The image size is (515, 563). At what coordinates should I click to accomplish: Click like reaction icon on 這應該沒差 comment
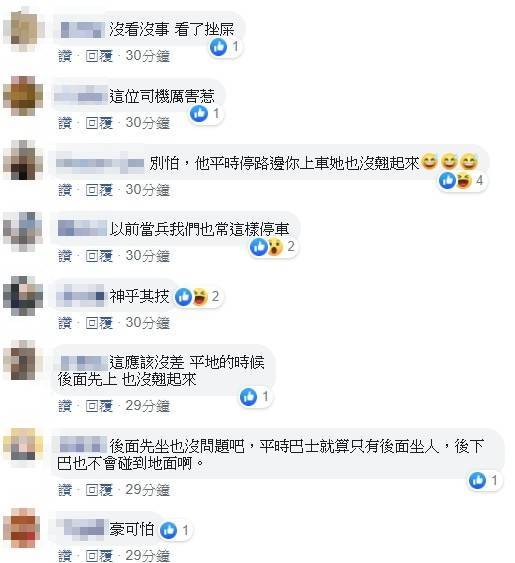(249, 397)
